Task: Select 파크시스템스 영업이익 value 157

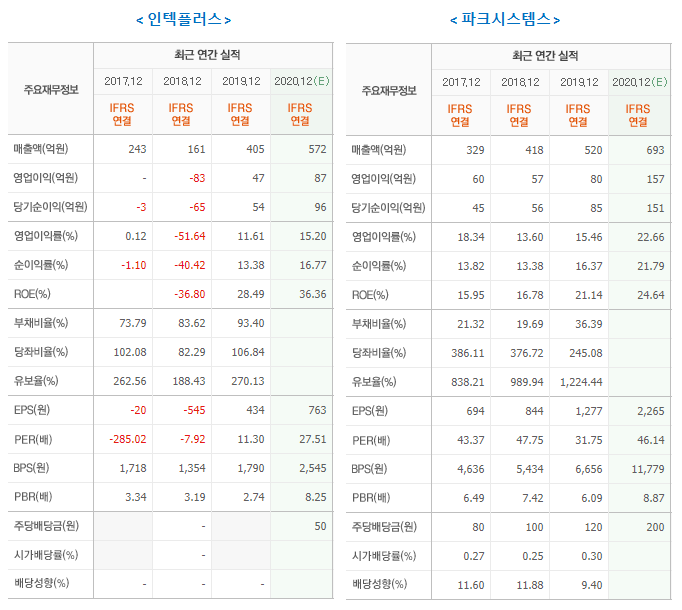Action: click(655, 179)
